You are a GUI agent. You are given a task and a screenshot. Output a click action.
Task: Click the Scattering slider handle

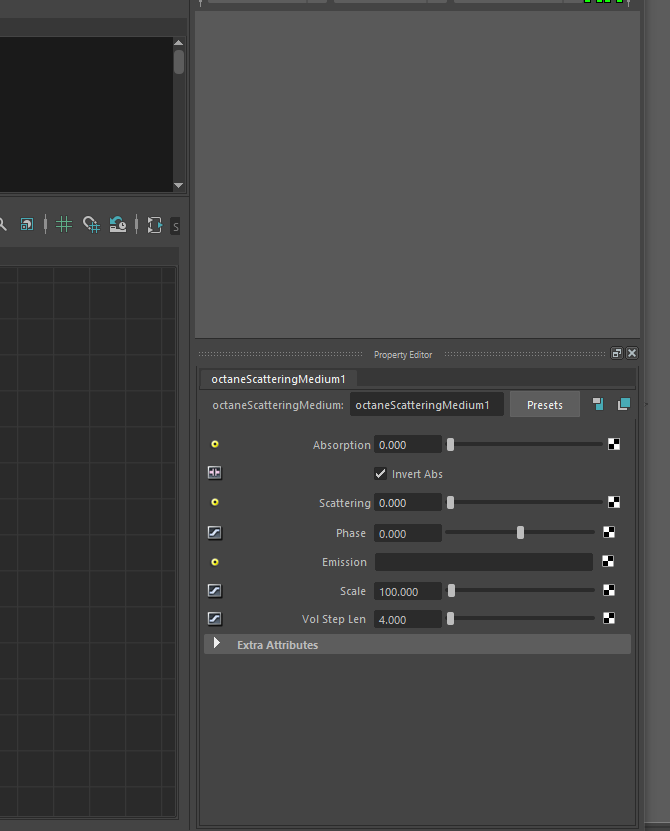(451, 502)
